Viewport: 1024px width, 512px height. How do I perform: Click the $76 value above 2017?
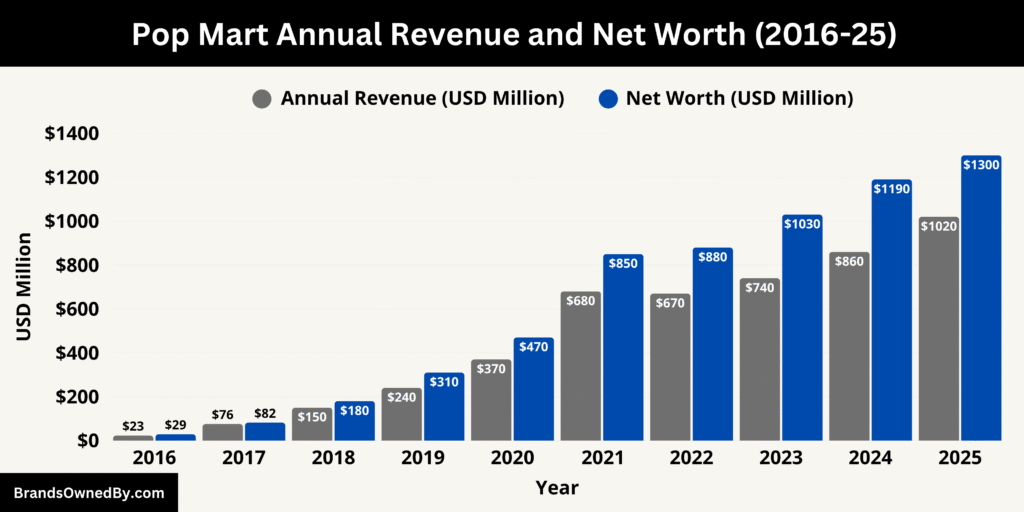coord(223,415)
